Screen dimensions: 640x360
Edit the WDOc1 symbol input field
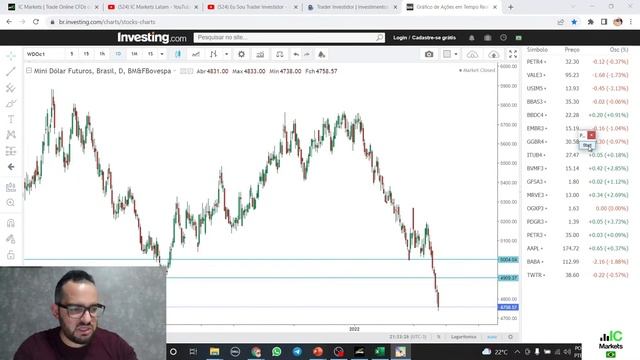(x=44, y=54)
